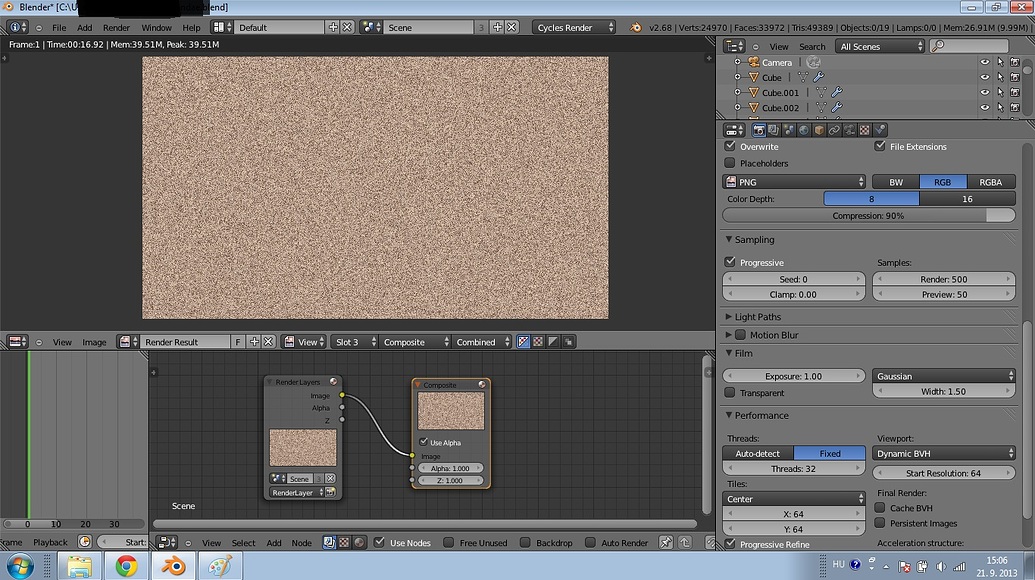Image resolution: width=1035 pixels, height=580 pixels.
Task: Open the Dynamic BVH viewport dropdown
Action: (944, 453)
